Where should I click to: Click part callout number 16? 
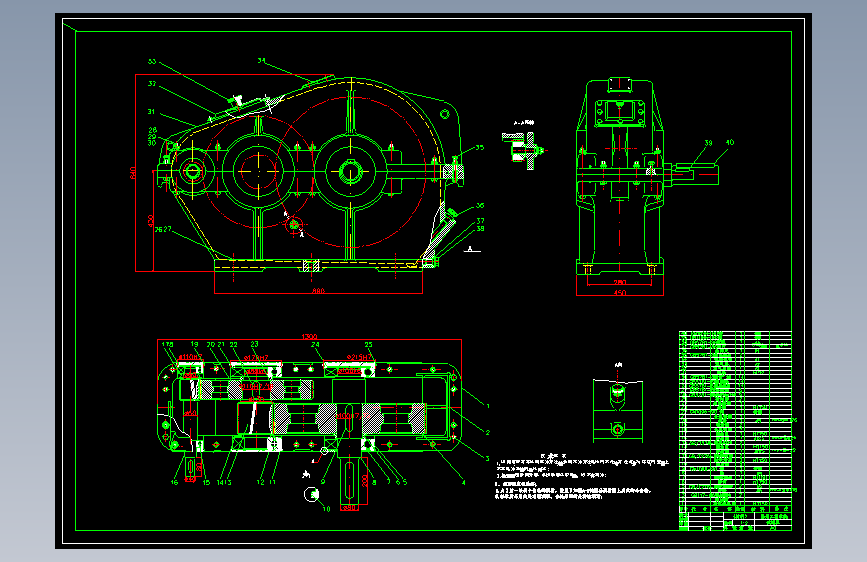point(174,482)
